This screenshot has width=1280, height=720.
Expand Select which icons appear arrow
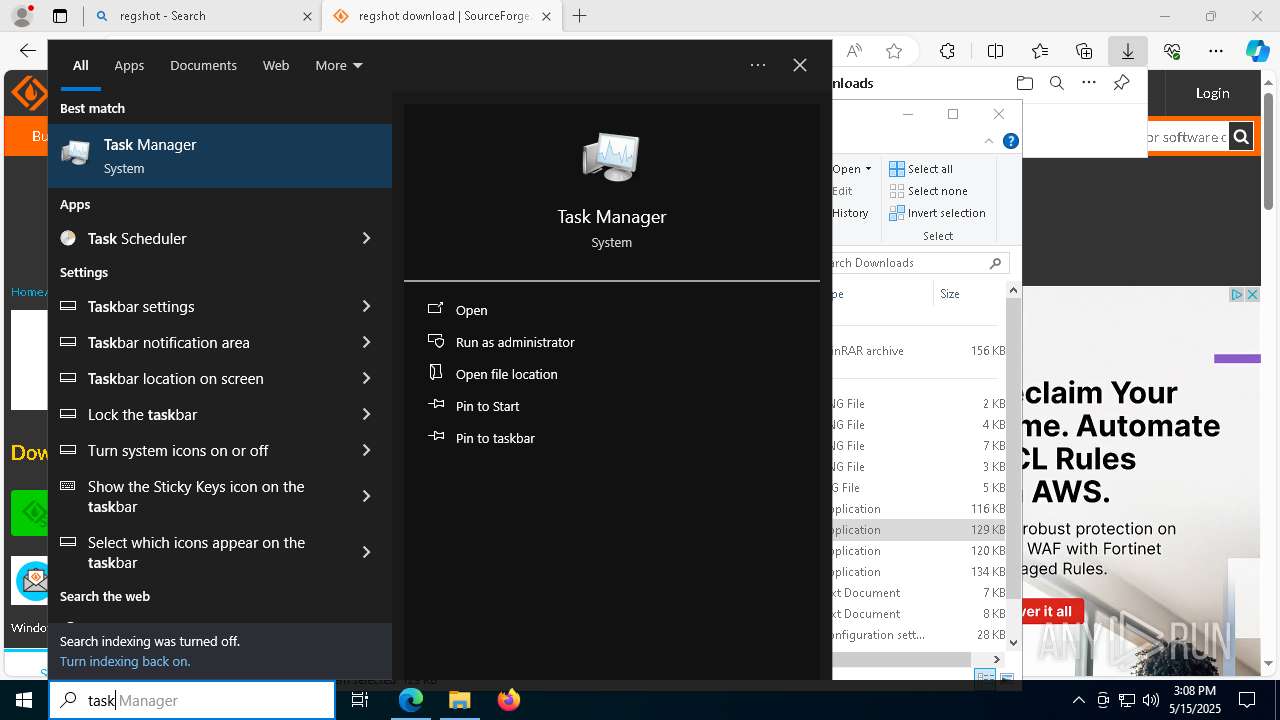pyautogui.click(x=366, y=552)
